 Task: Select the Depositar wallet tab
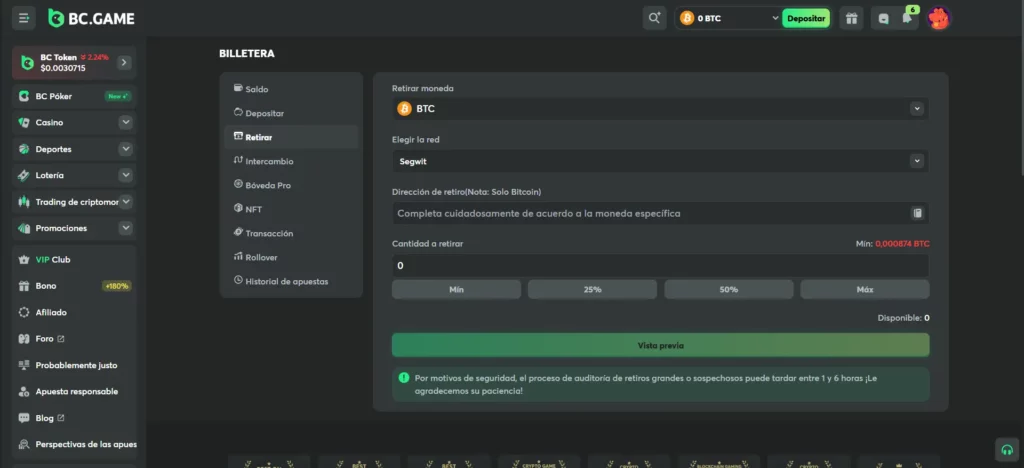click(x=291, y=113)
